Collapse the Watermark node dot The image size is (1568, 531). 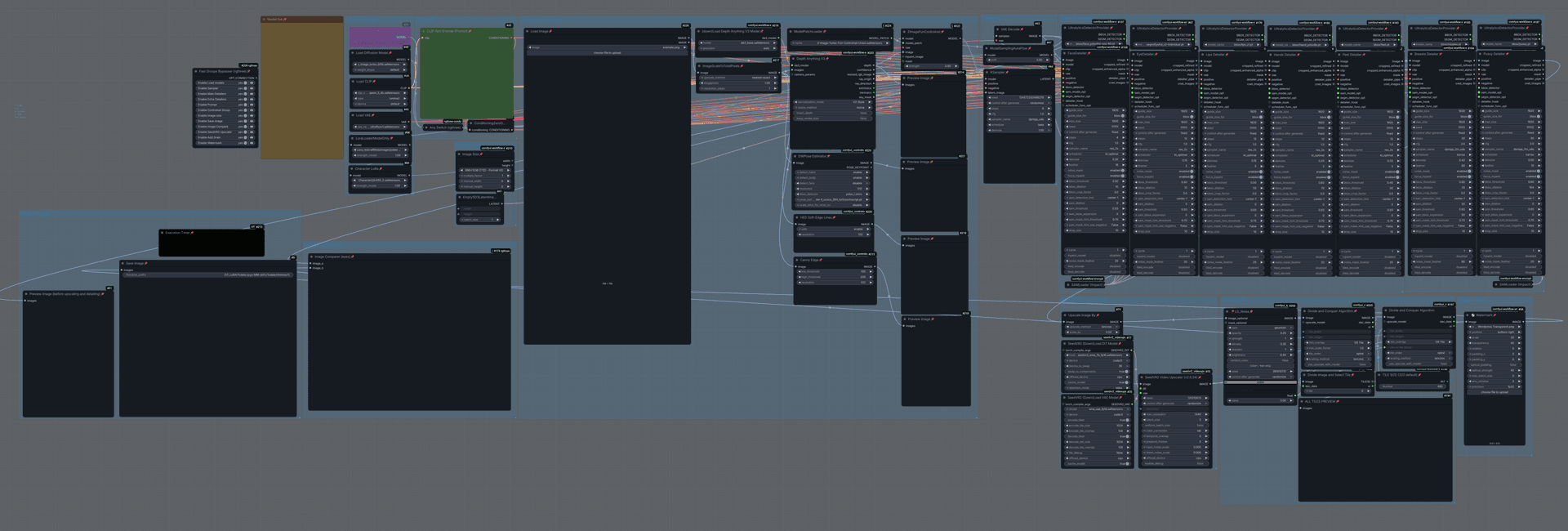click(1469, 315)
